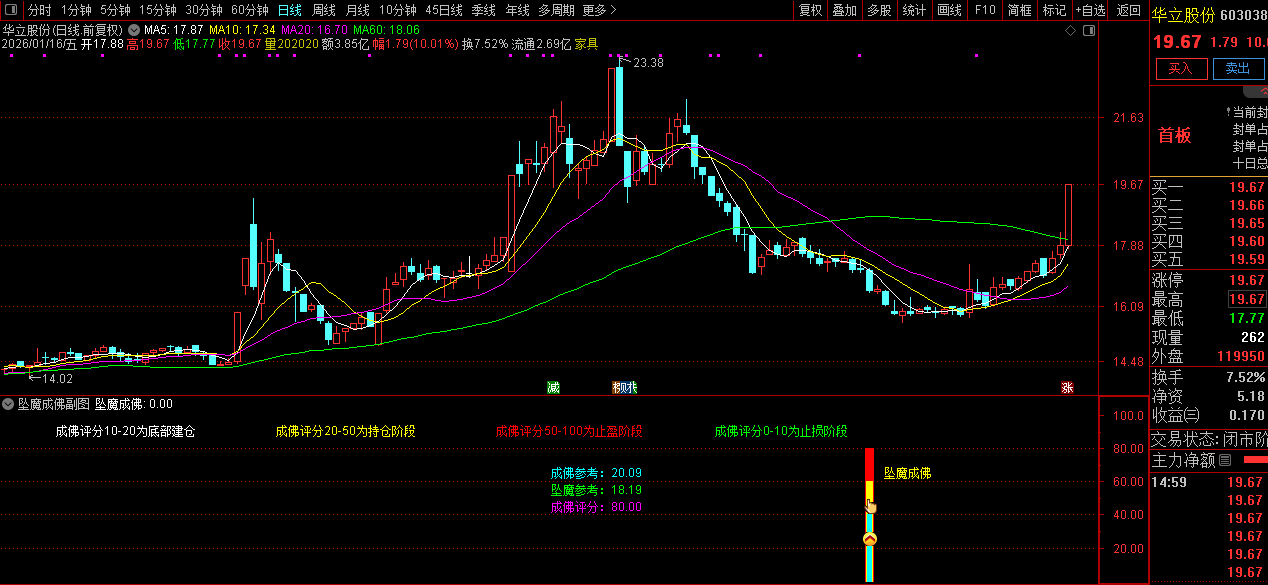Toggle the left sidebar panel icon
This screenshot has height=585, width=1268.
(13, 10)
